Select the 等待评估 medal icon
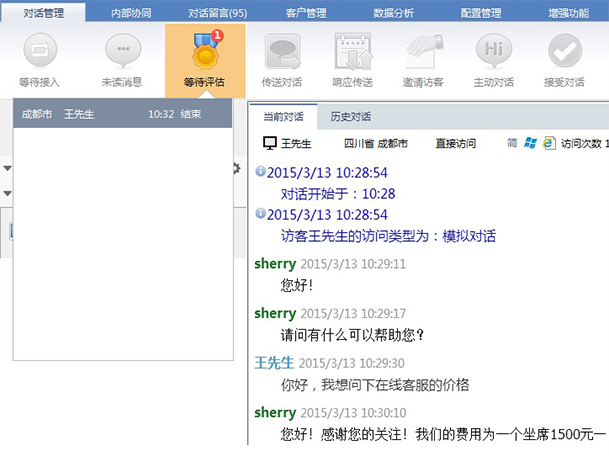 tap(204, 52)
